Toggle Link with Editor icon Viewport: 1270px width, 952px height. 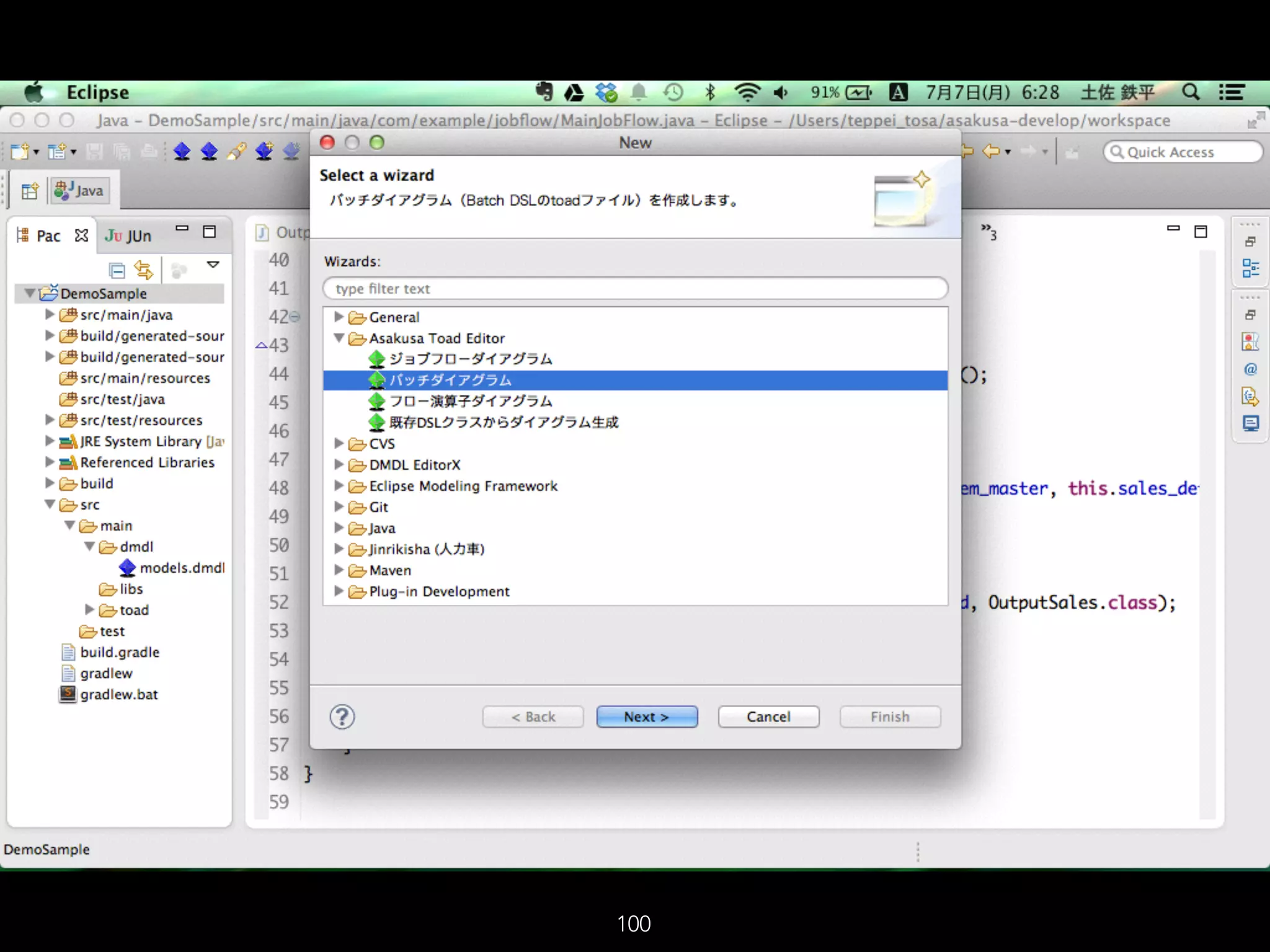tap(143, 270)
